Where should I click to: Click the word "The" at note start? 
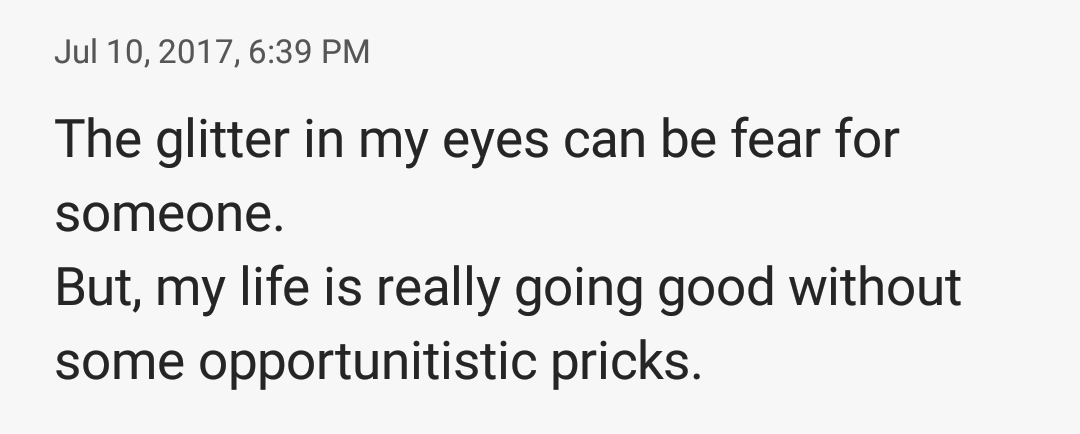tap(97, 139)
